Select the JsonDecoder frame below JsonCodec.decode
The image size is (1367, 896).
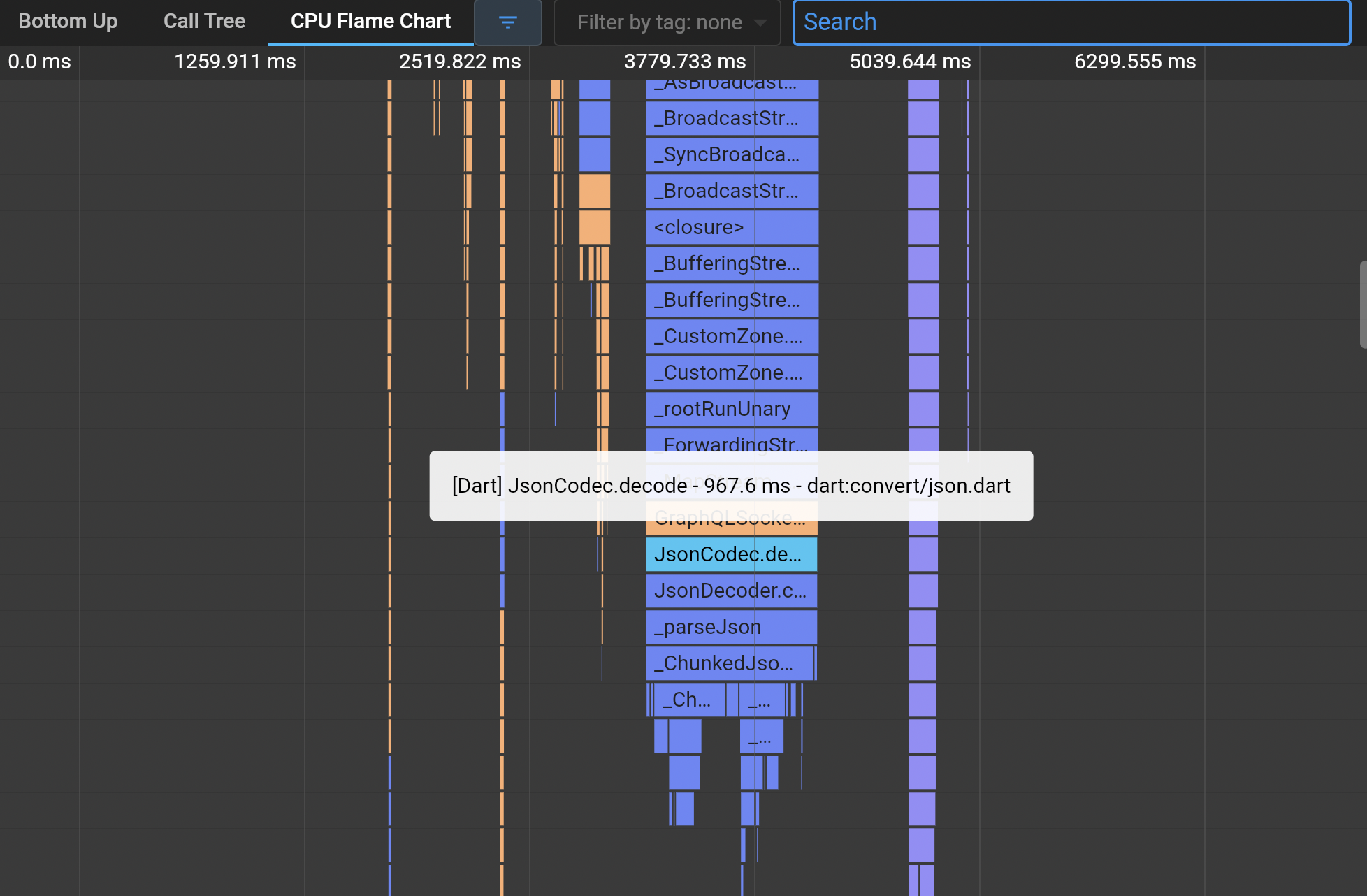(730, 591)
